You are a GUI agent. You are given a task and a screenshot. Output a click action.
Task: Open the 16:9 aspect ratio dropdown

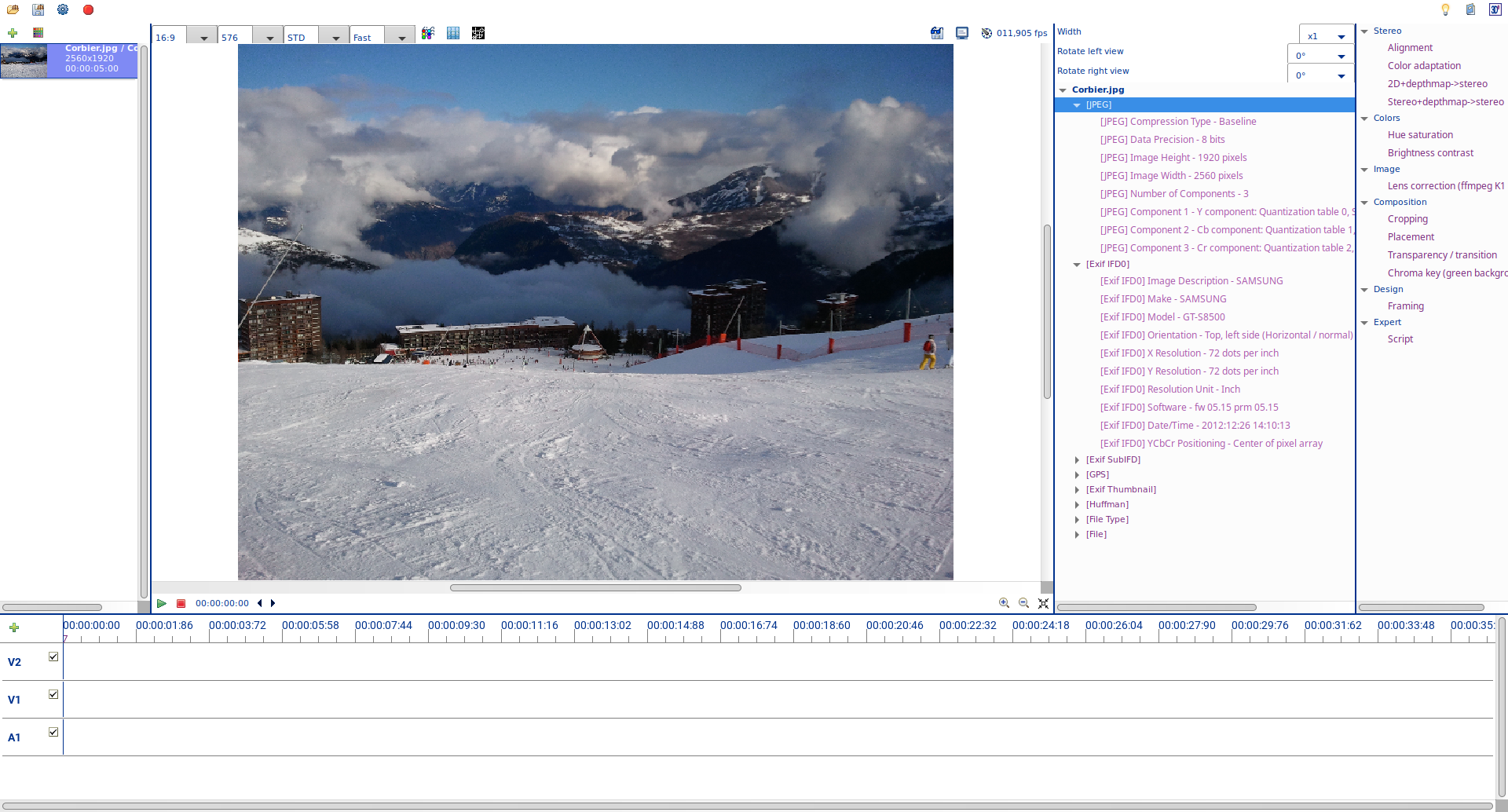(203, 37)
